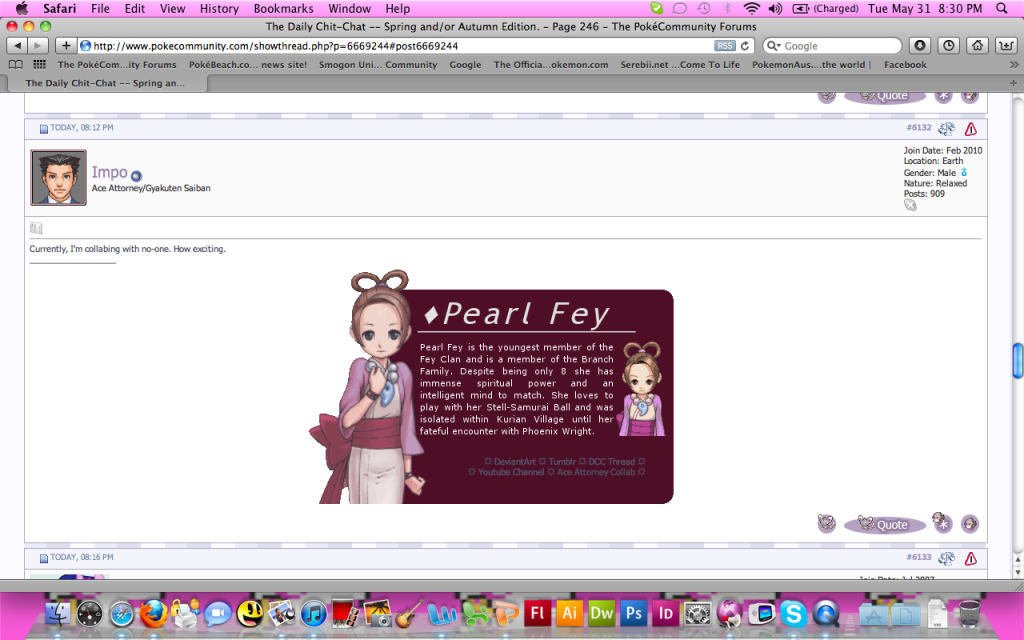Open Adobe Illustrator from the Dock
The height and width of the screenshot is (640, 1024).
(569, 613)
